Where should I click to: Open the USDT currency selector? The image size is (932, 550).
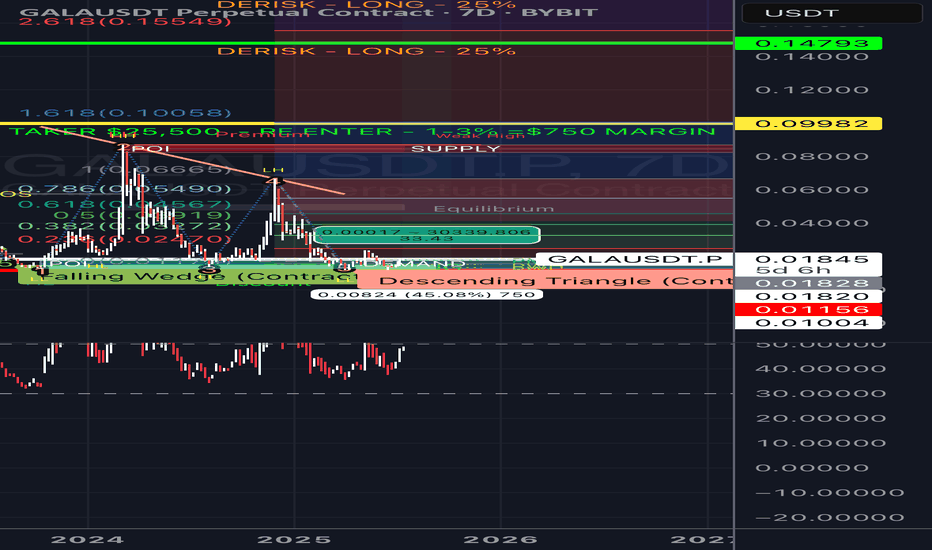pos(832,13)
